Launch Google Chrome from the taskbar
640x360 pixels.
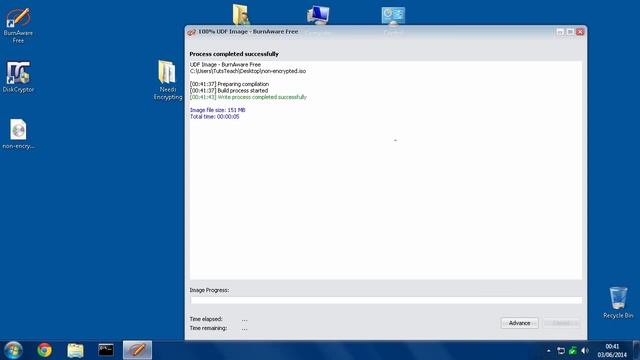click(44, 350)
